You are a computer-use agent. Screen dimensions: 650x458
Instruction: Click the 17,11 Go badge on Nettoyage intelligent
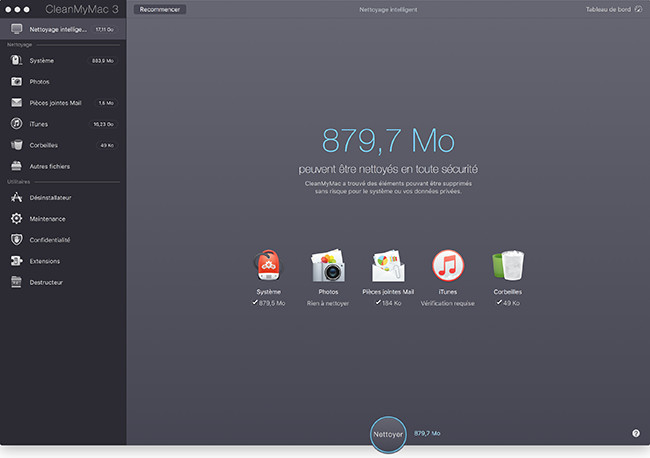tap(104, 29)
